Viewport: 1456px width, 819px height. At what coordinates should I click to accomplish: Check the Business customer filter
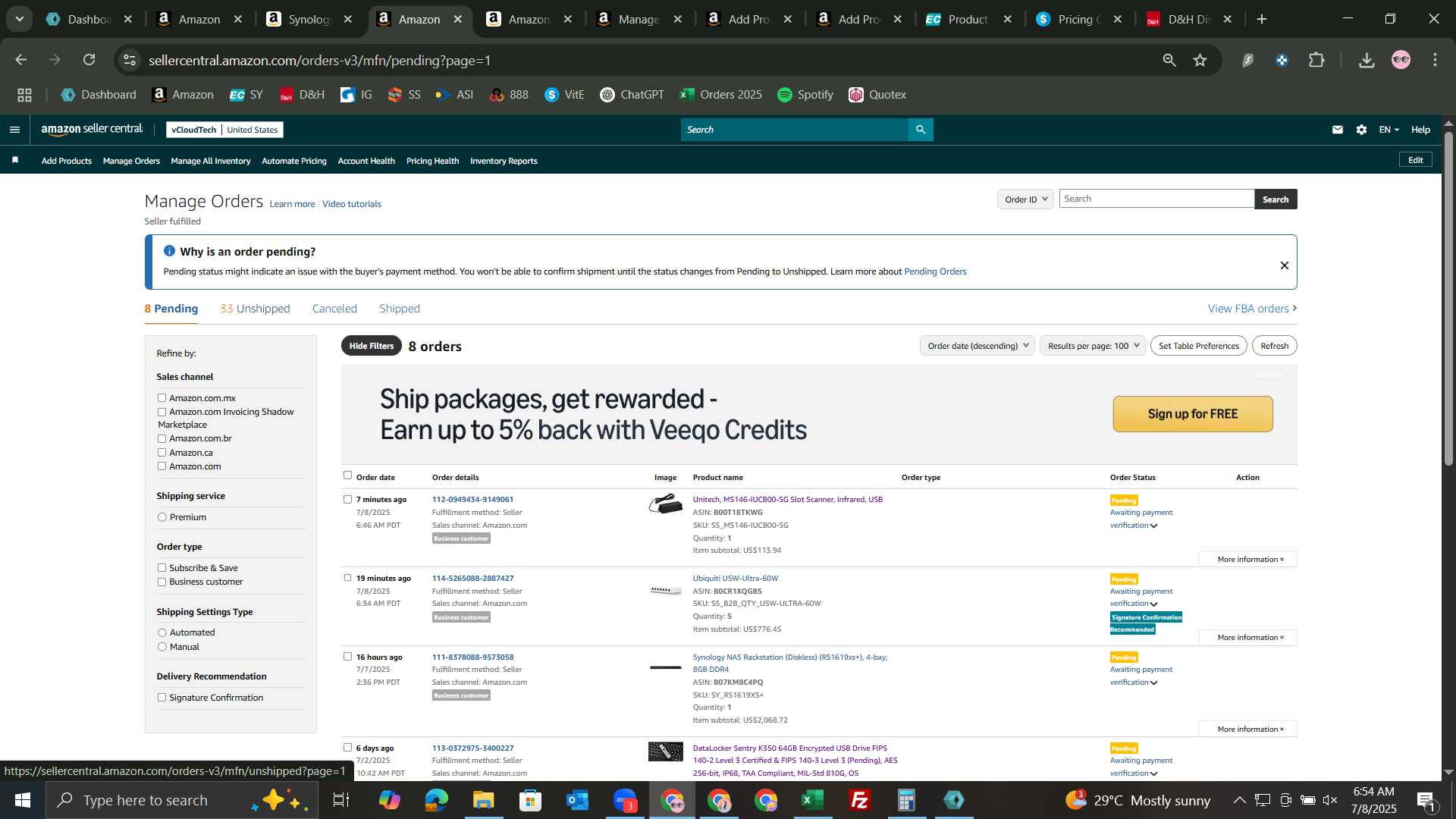tap(162, 582)
